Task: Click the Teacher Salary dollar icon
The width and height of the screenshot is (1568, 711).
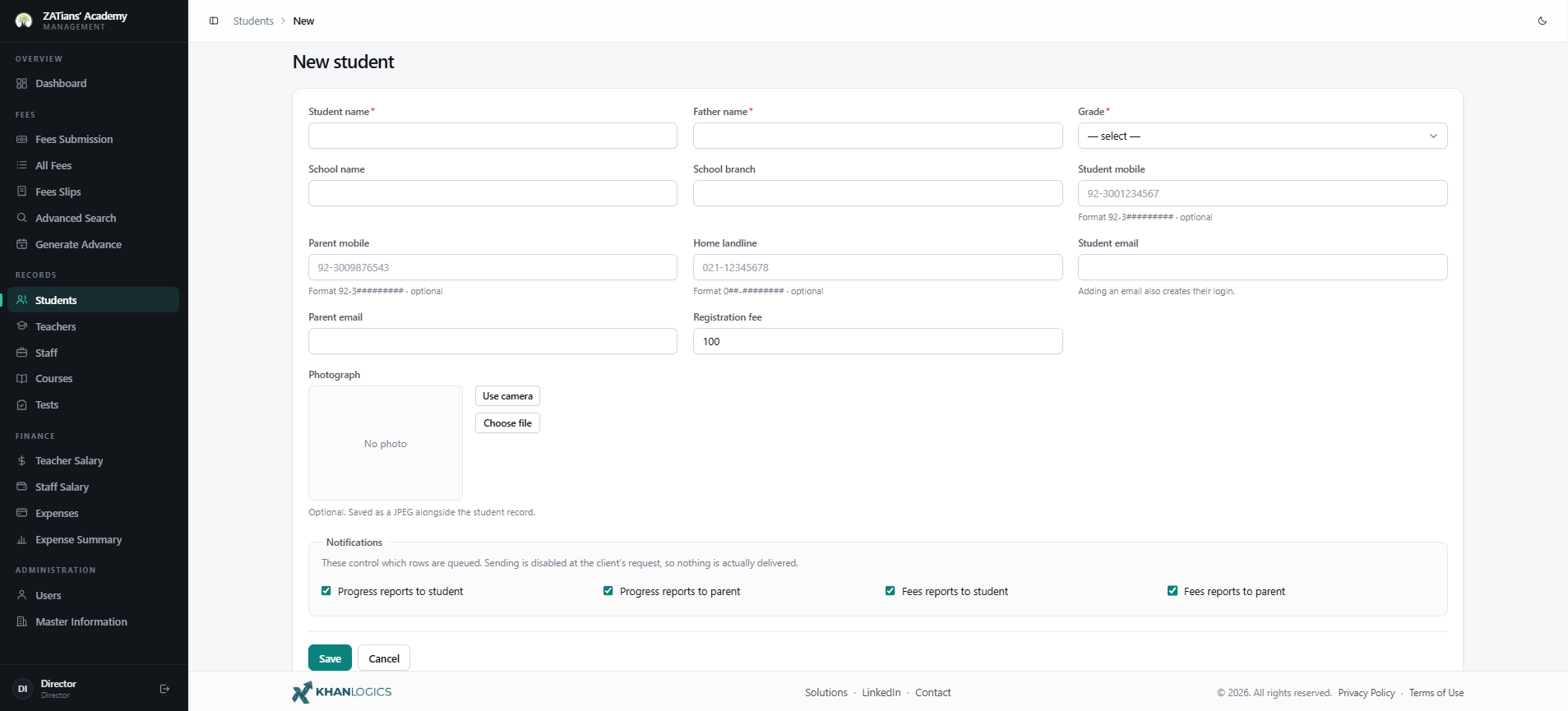Action: tap(22, 461)
